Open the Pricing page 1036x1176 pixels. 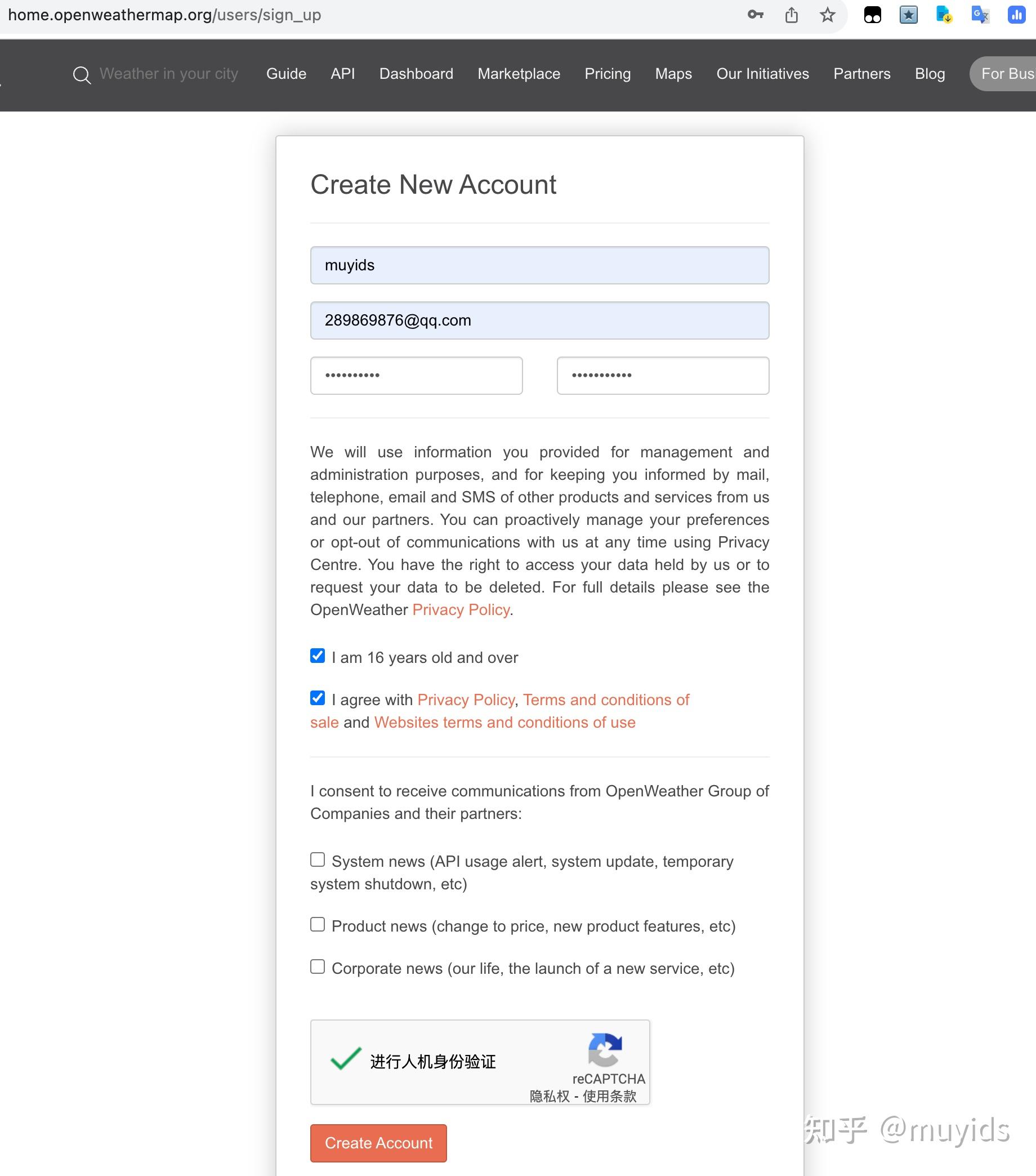[x=608, y=74]
